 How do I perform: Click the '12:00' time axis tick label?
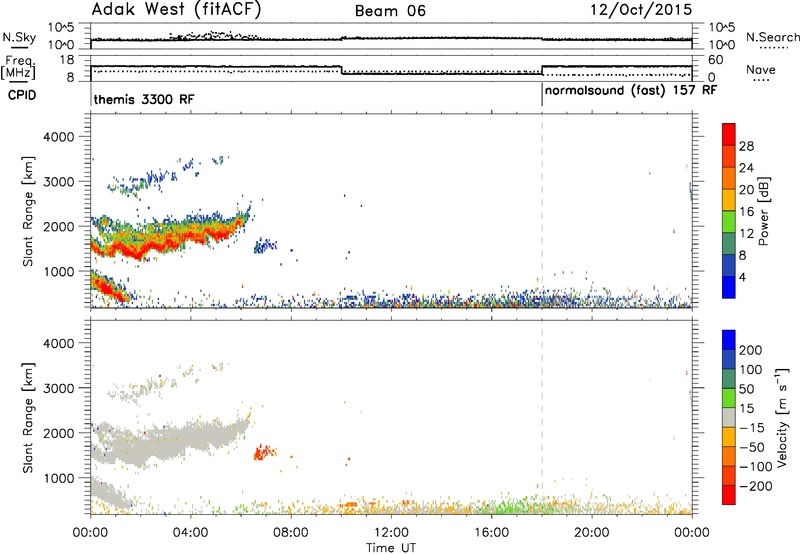(x=391, y=533)
